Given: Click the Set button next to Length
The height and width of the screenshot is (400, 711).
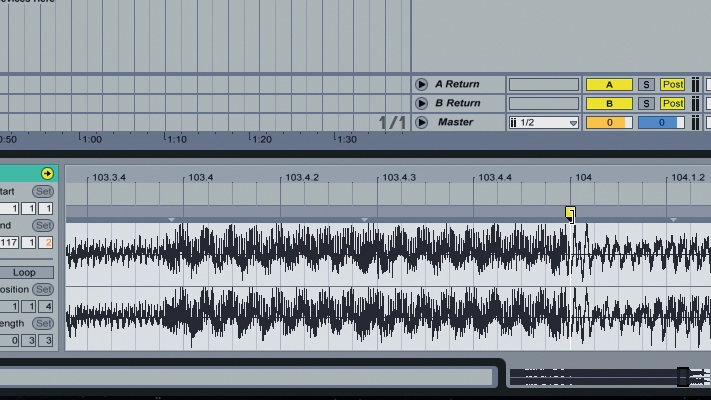Looking at the screenshot, I should point(43,323).
